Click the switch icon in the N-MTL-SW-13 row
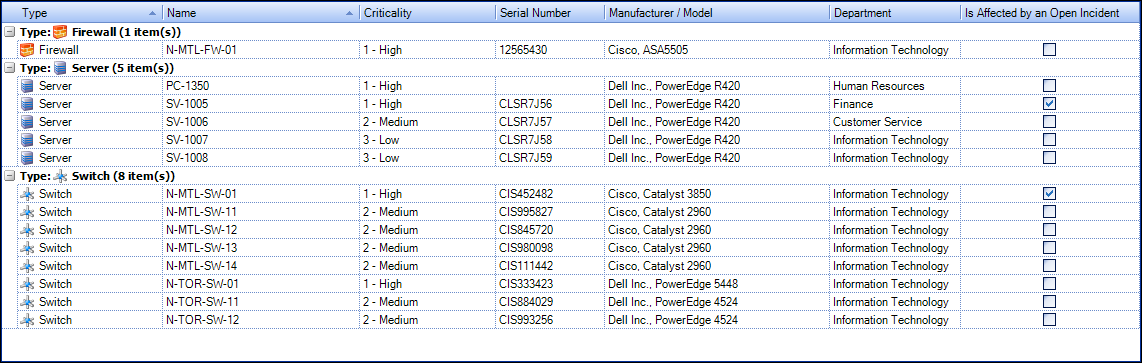 (x=28, y=248)
